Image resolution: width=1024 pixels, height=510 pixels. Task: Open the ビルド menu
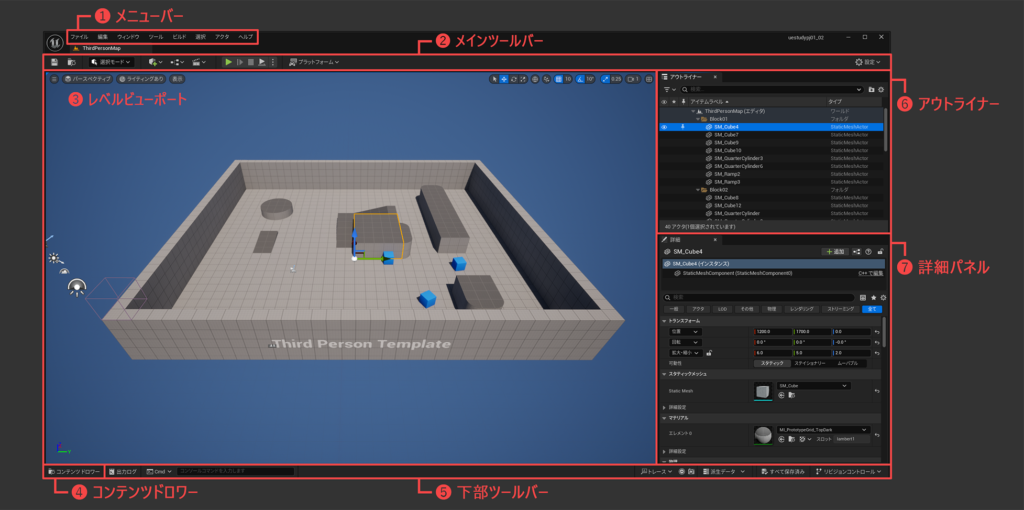179,37
